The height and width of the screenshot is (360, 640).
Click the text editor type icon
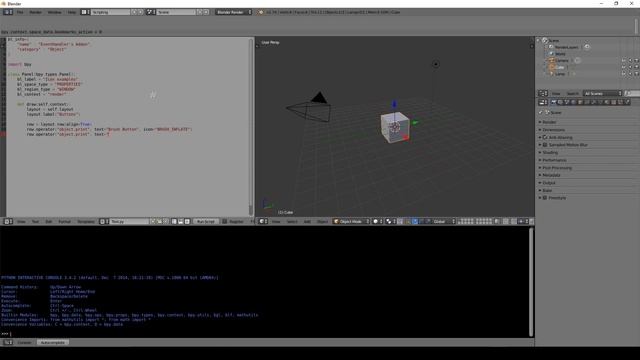coord(8,222)
